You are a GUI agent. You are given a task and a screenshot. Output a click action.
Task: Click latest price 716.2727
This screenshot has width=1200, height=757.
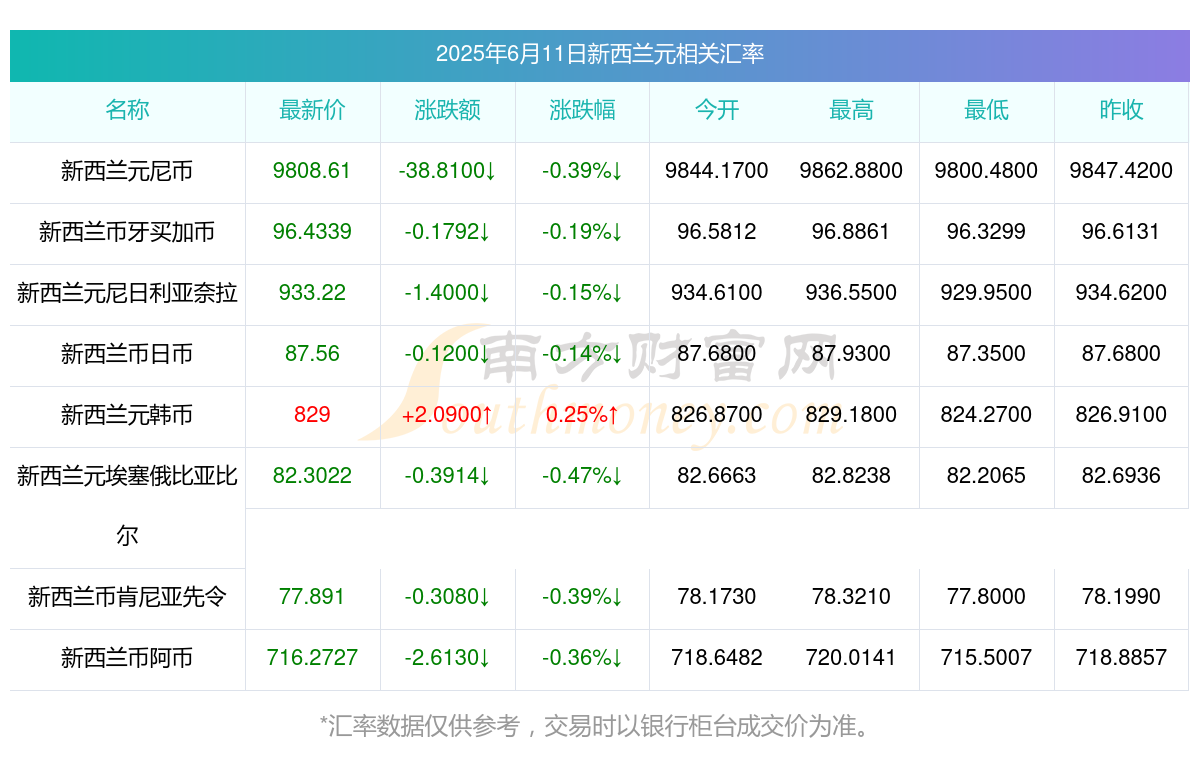[x=312, y=658]
